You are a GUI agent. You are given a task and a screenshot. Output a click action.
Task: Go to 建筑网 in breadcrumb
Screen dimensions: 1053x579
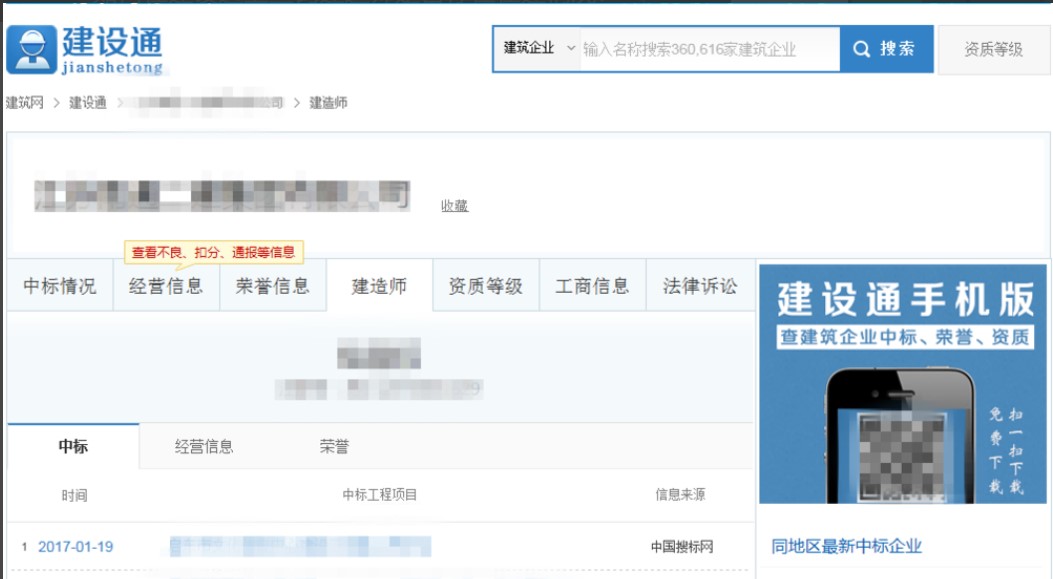click(25, 103)
